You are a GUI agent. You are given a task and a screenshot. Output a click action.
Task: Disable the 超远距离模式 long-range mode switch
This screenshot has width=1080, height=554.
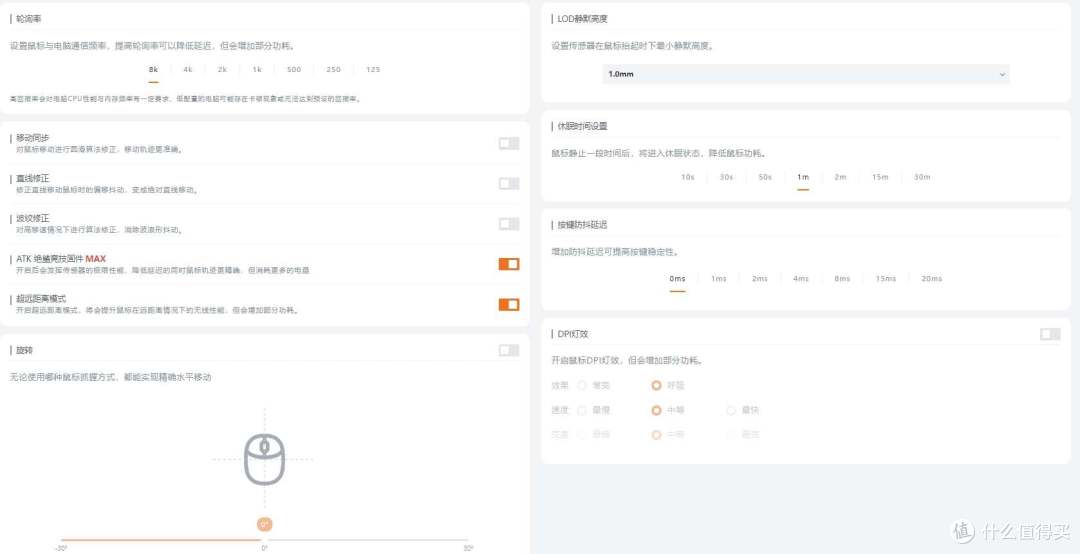coord(509,305)
